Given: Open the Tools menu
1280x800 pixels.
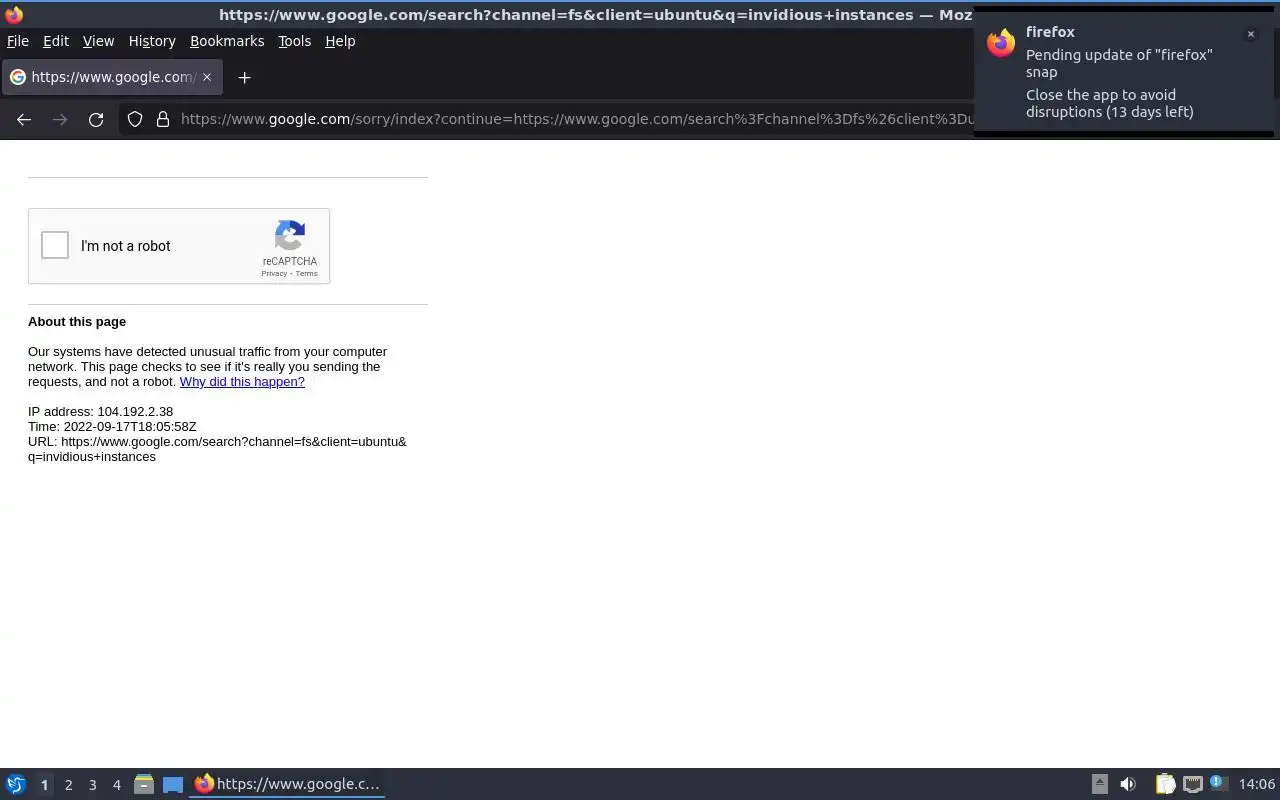Looking at the screenshot, I should [294, 41].
